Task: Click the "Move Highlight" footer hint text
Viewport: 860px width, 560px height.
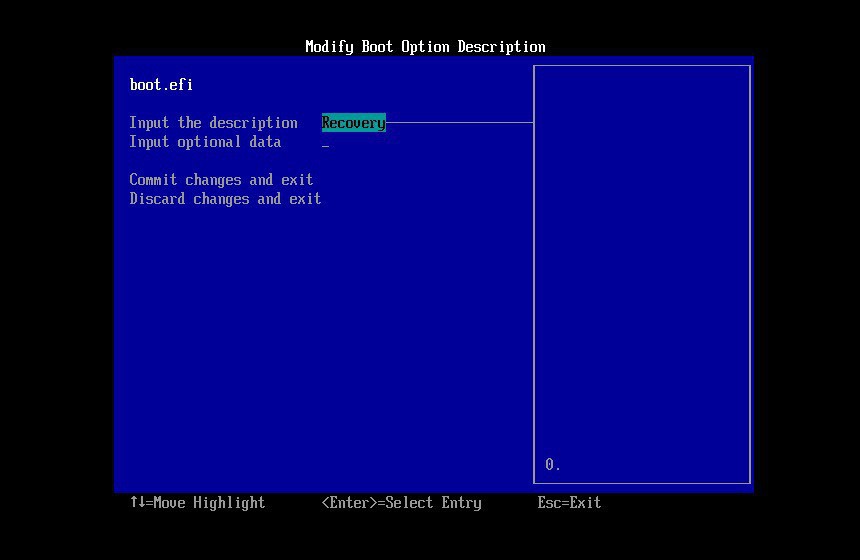Action: 209,503
